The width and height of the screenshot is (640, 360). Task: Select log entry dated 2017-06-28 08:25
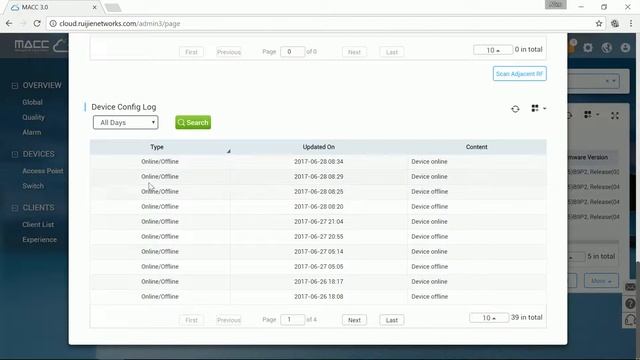point(318,191)
